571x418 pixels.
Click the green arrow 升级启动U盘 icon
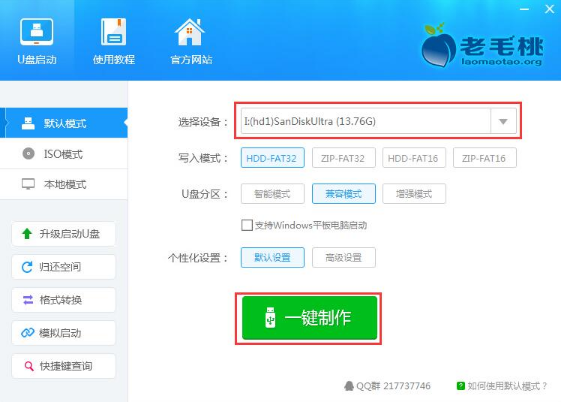[27, 234]
